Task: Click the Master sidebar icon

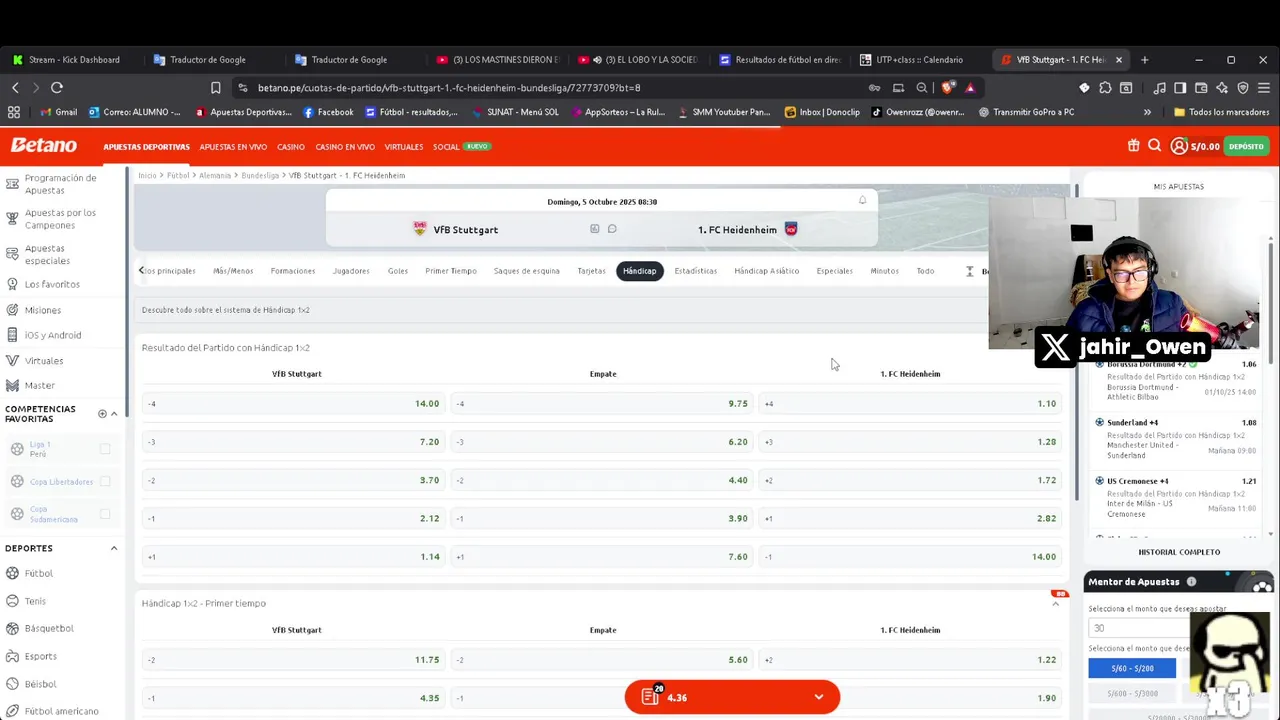Action: pyautogui.click(x=12, y=385)
